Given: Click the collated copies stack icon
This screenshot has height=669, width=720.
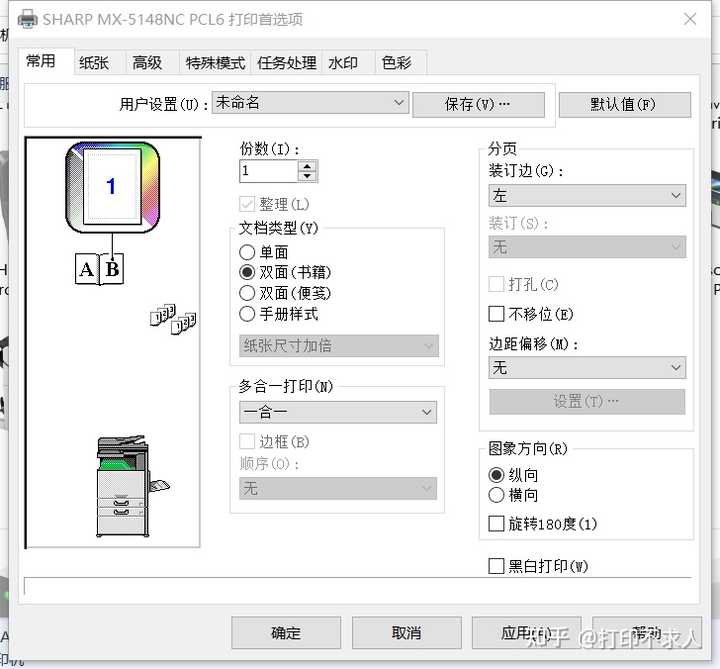Looking at the screenshot, I should (173, 319).
